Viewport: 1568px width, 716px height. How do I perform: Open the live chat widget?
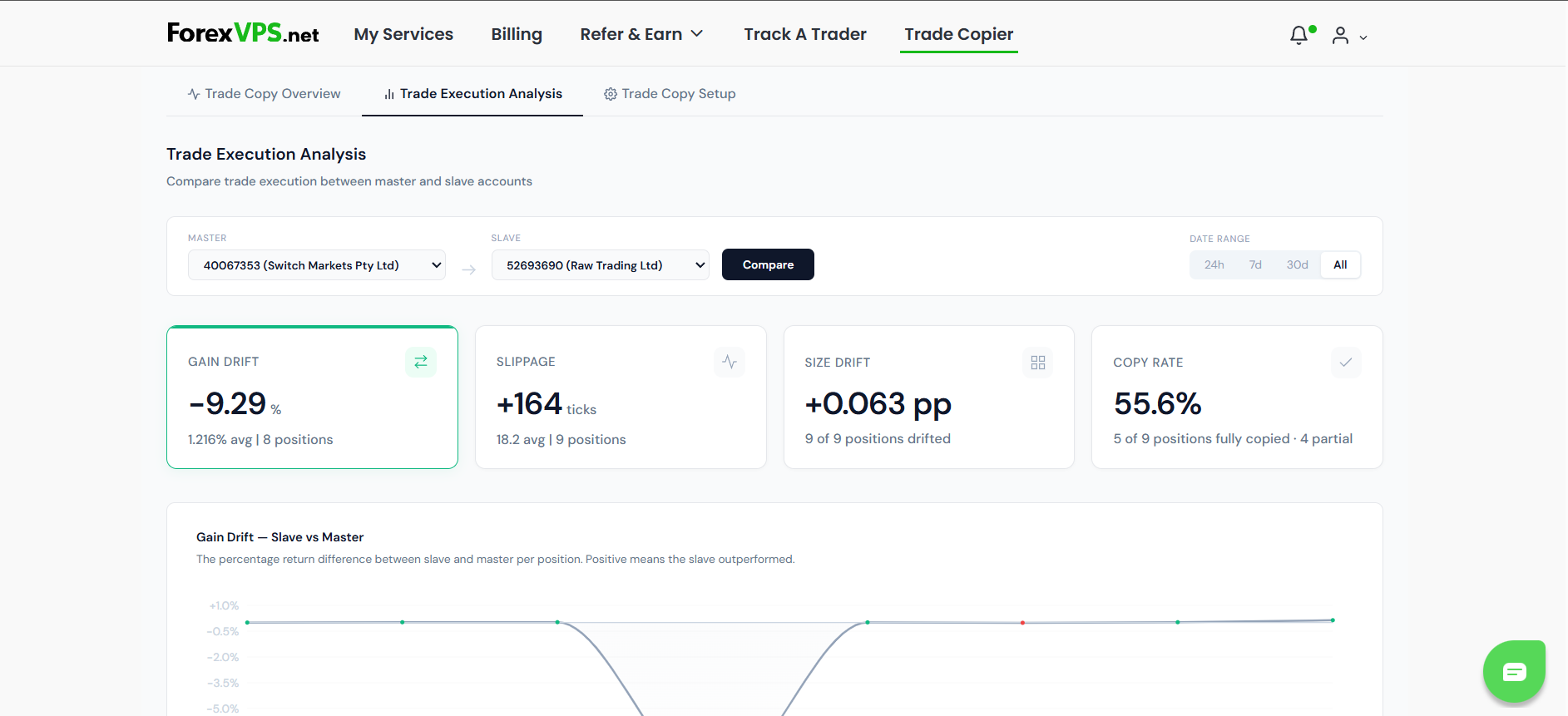[x=1514, y=671]
